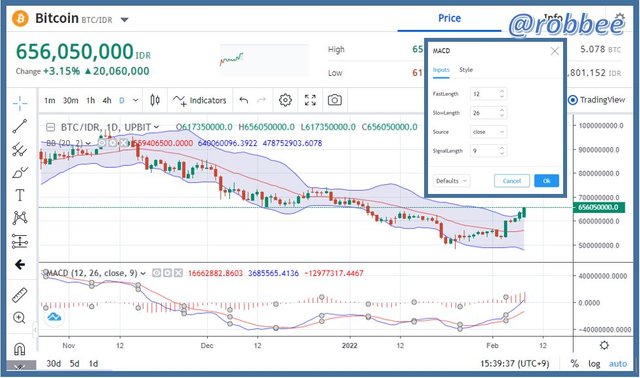Open the pitchfork drawing tools

pyautogui.click(x=19, y=150)
